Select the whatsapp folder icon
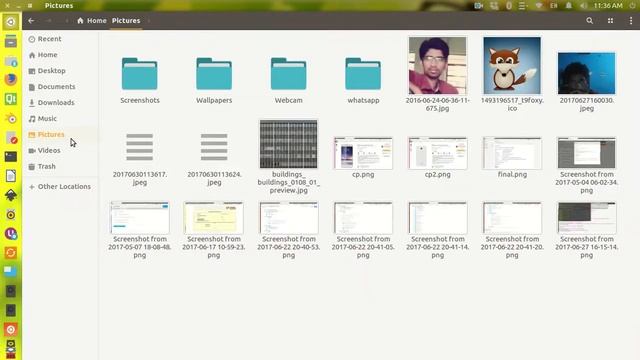The height and width of the screenshot is (360, 640). pos(363,73)
